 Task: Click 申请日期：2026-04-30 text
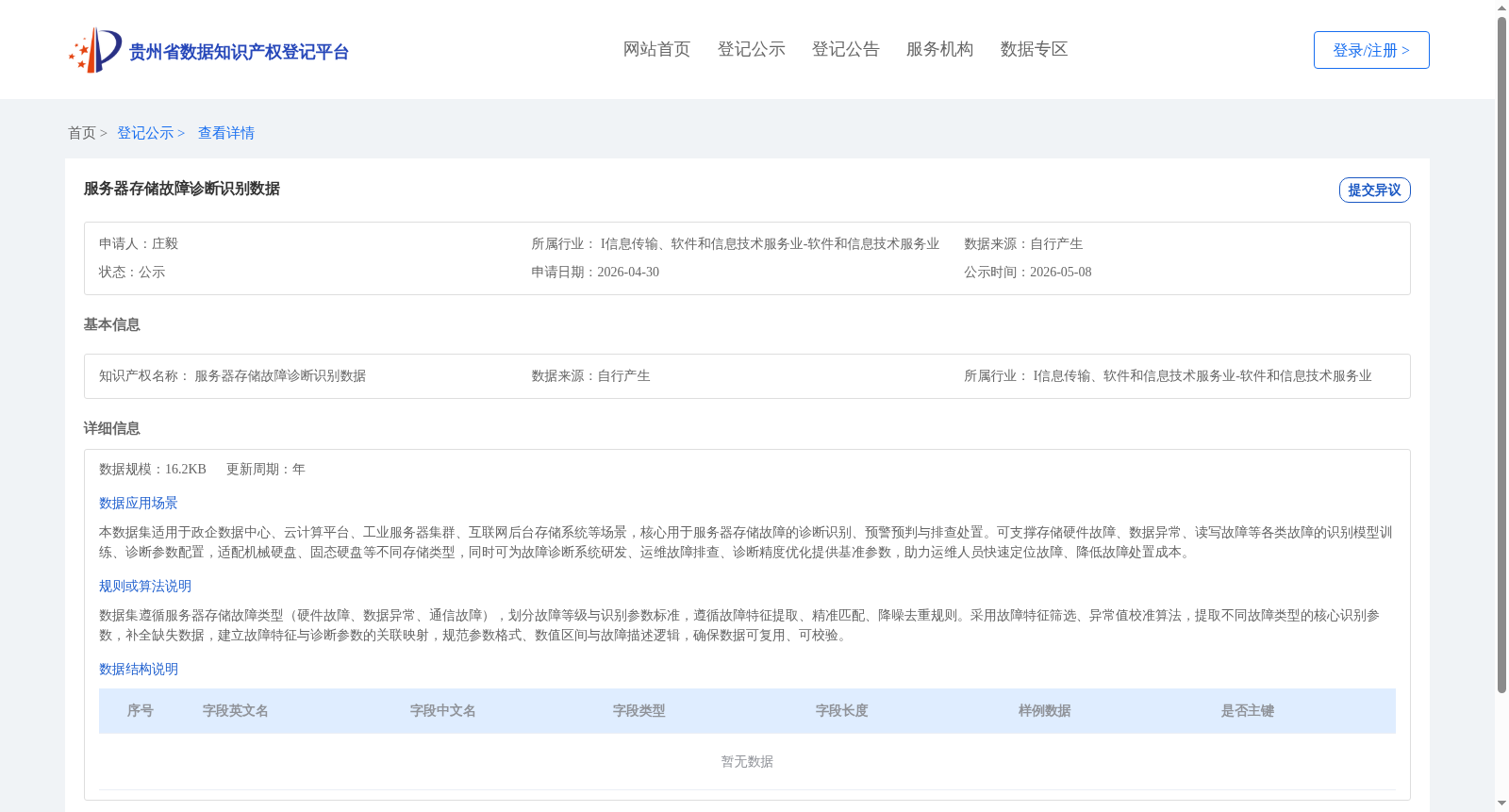[595, 272]
